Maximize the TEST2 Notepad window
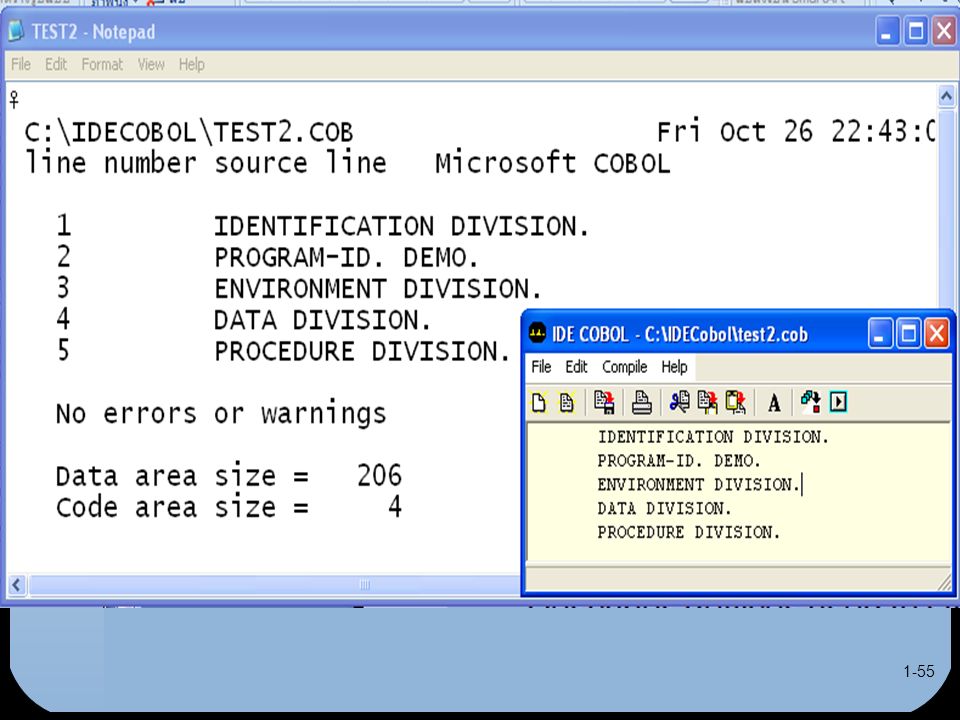This screenshot has height=720, width=960. click(916, 31)
